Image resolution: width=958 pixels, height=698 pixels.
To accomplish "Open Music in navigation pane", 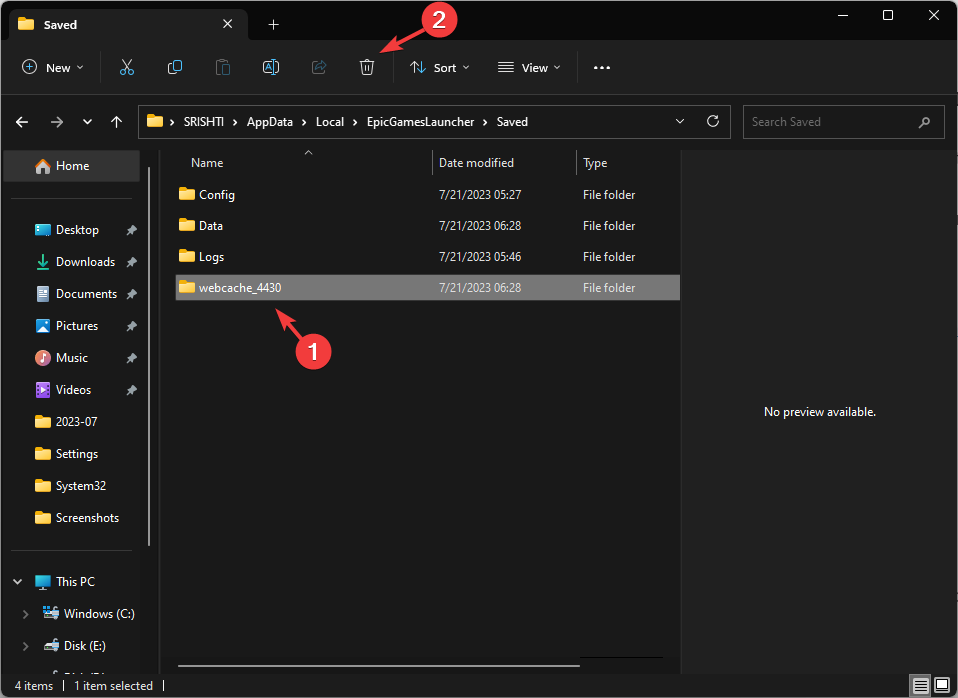I will click(x=71, y=358).
